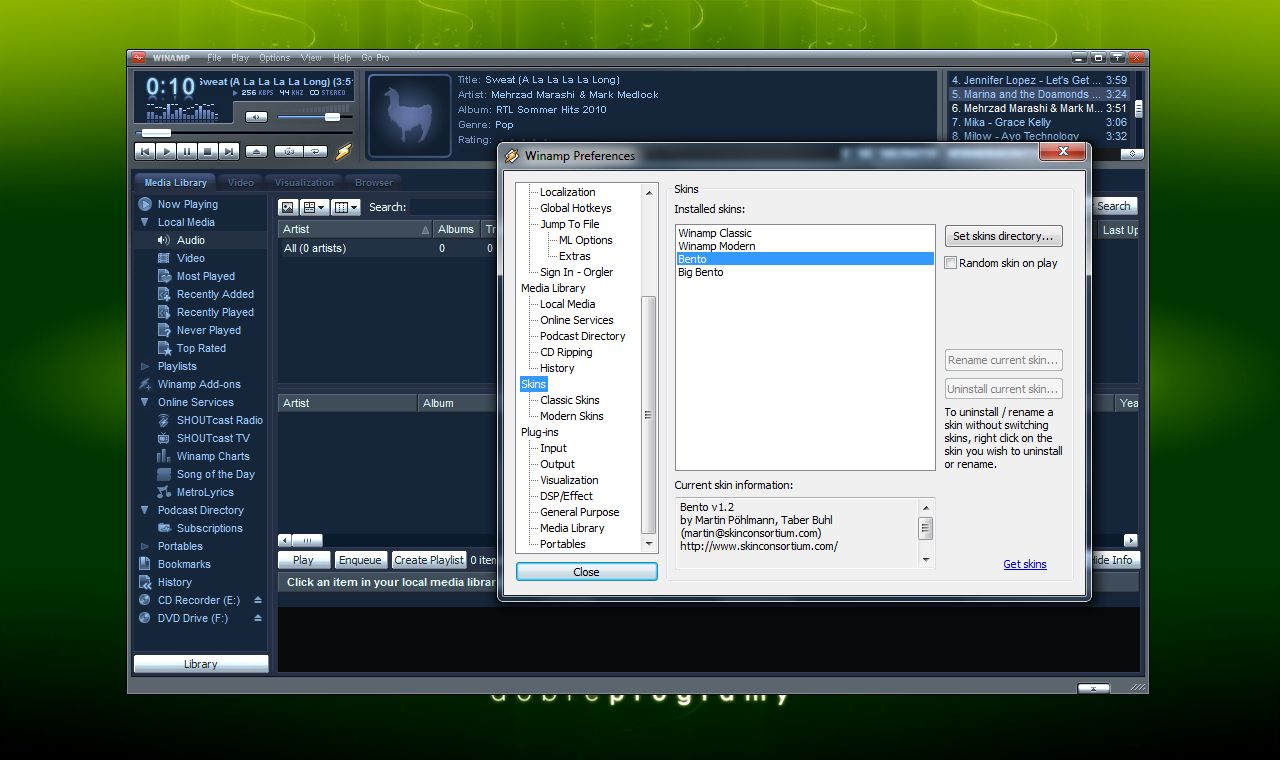The image size is (1280, 760).
Task: Click the Audio speaker icon in library
Action: click(x=165, y=240)
